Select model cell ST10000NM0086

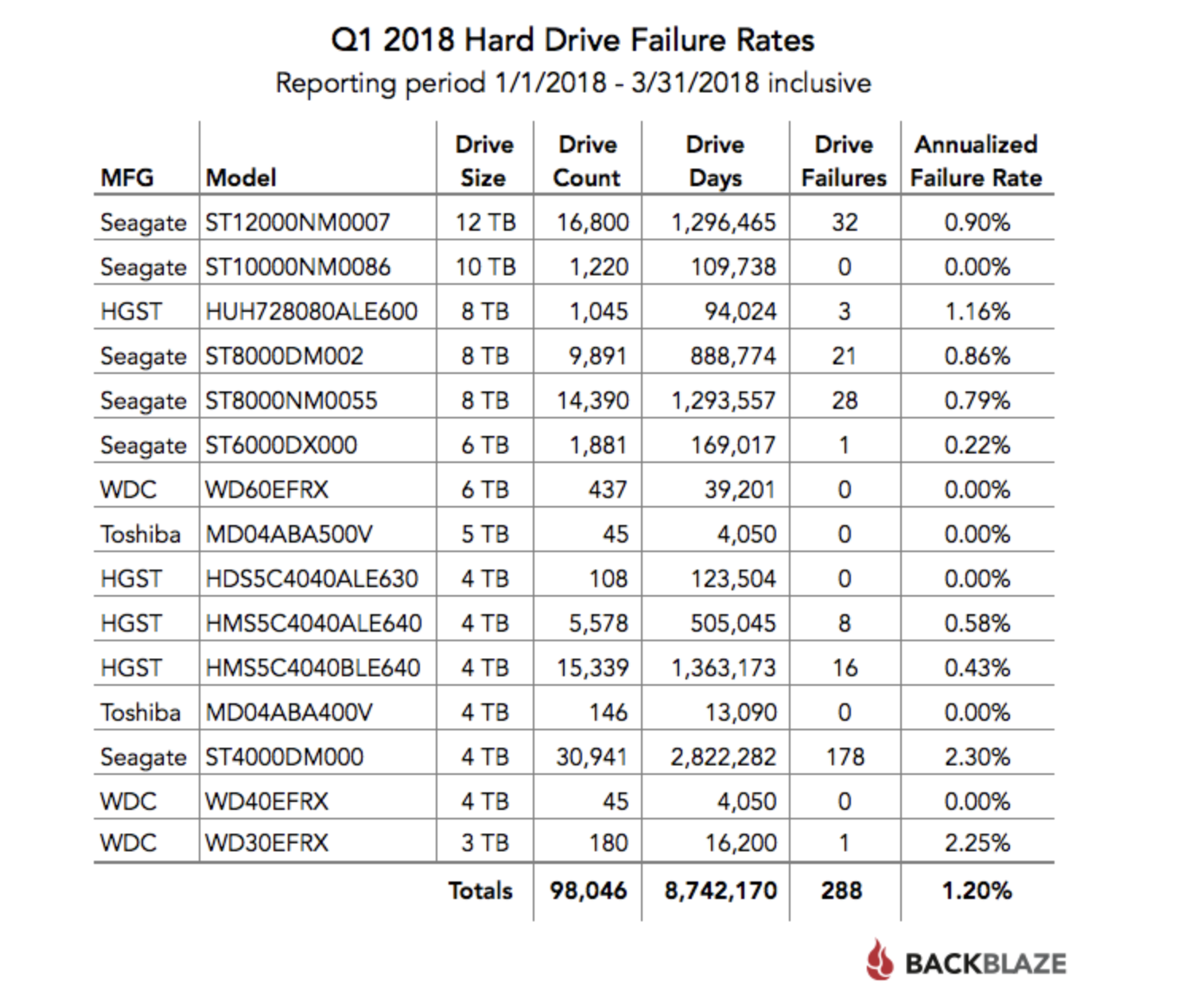(297, 267)
